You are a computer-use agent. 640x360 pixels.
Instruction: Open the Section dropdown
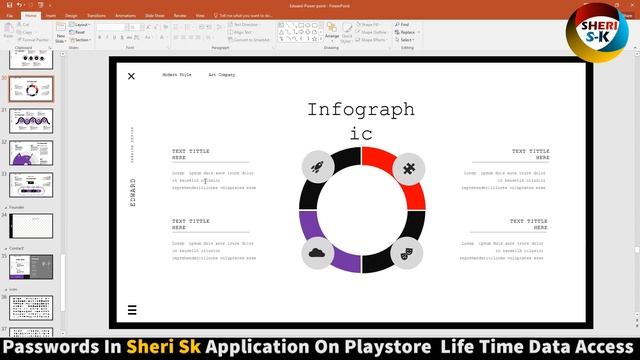click(80, 40)
